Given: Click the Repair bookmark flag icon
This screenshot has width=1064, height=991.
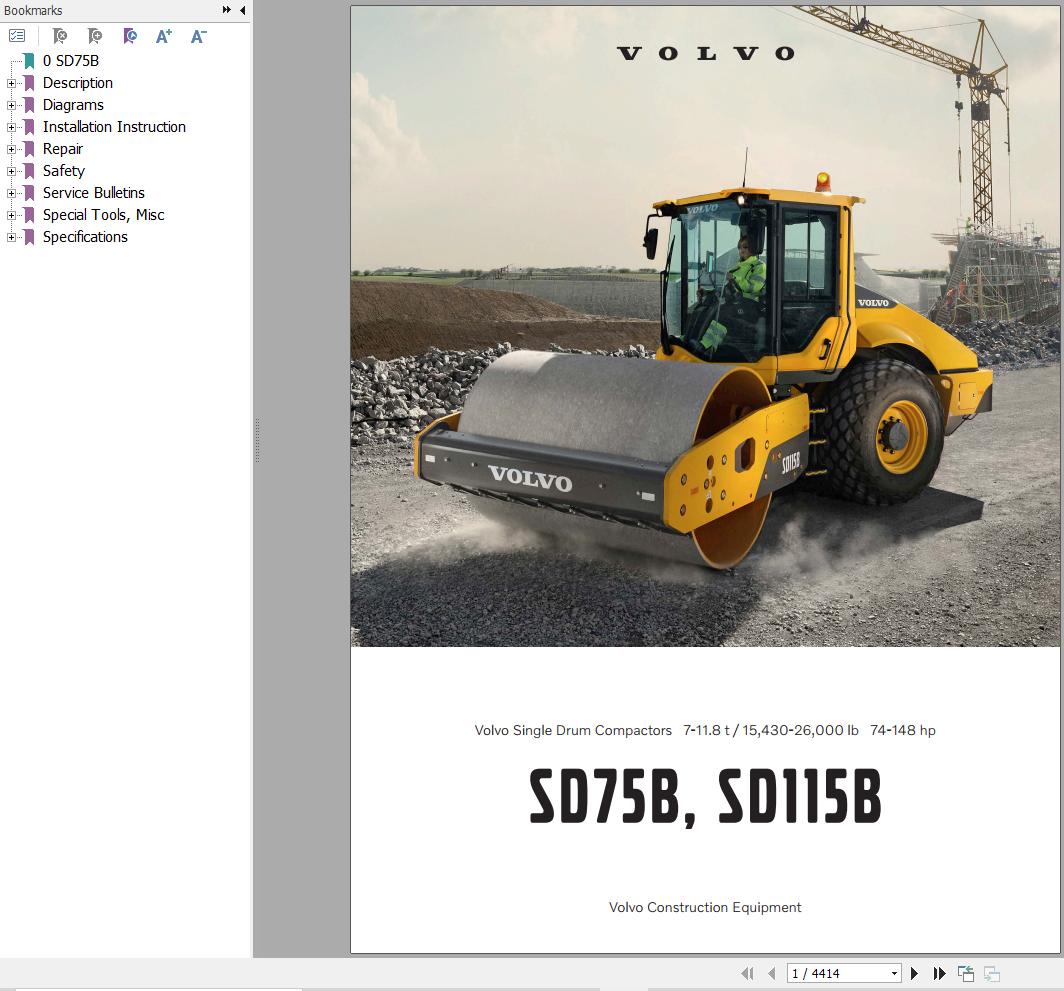Looking at the screenshot, I should tap(28, 148).
